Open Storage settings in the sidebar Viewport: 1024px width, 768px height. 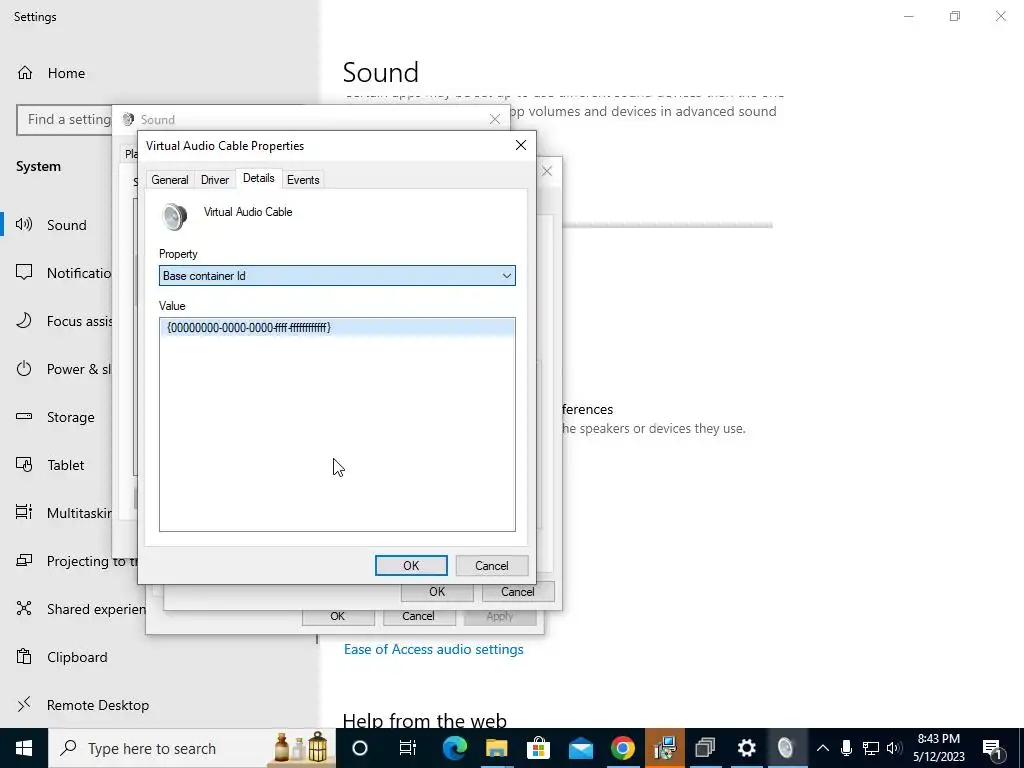(x=56, y=417)
